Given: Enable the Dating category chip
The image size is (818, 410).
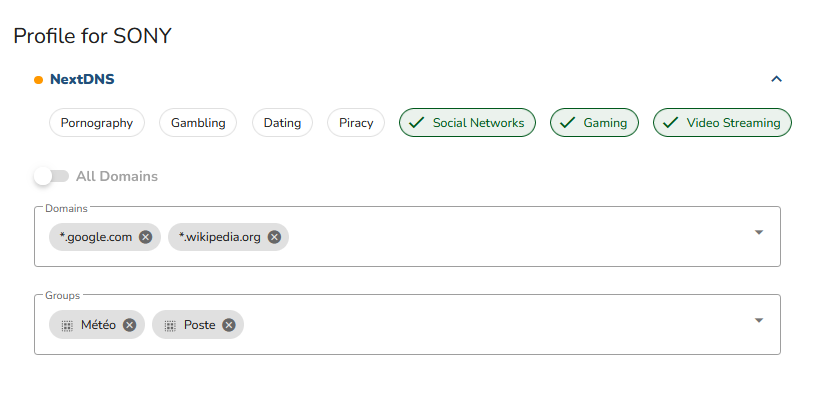Looking at the screenshot, I should click(x=282, y=123).
